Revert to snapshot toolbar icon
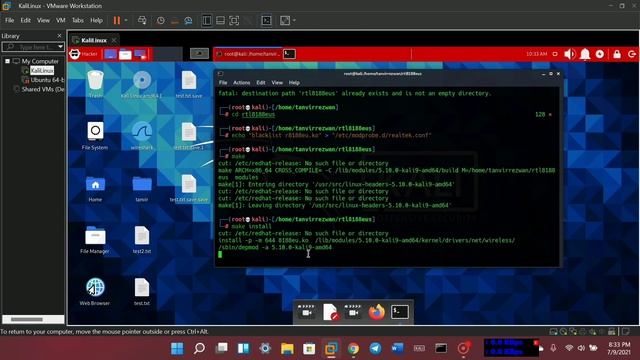The height and width of the screenshot is (360, 640). click(x=175, y=20)
